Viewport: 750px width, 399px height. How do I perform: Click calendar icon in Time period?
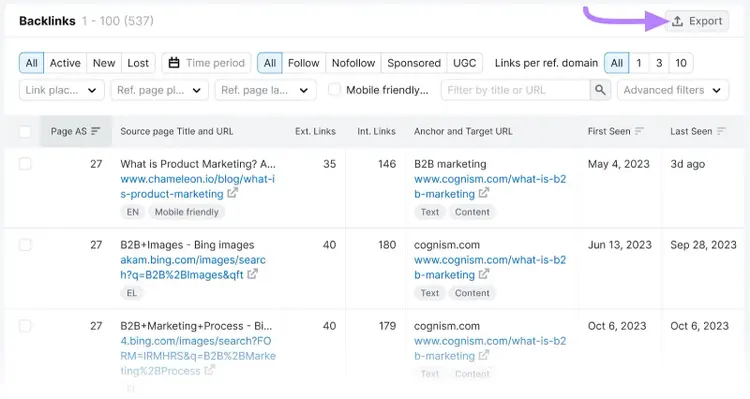click(x=174, y=63)
